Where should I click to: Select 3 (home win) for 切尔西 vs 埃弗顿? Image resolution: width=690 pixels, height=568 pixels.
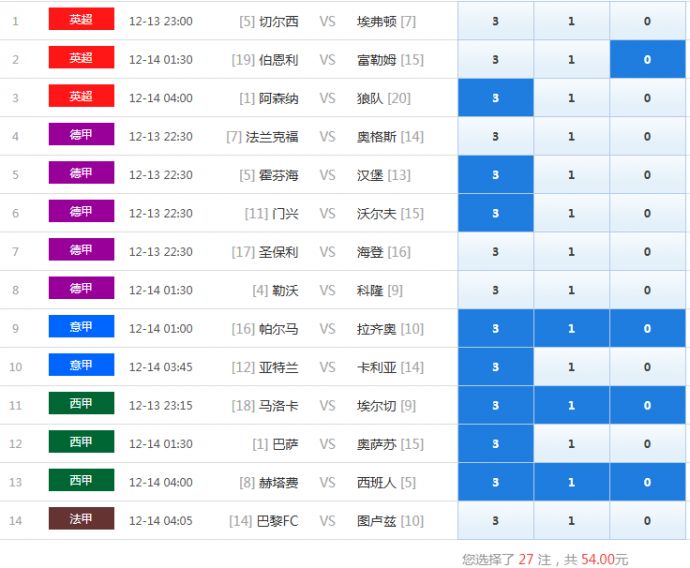495,21
